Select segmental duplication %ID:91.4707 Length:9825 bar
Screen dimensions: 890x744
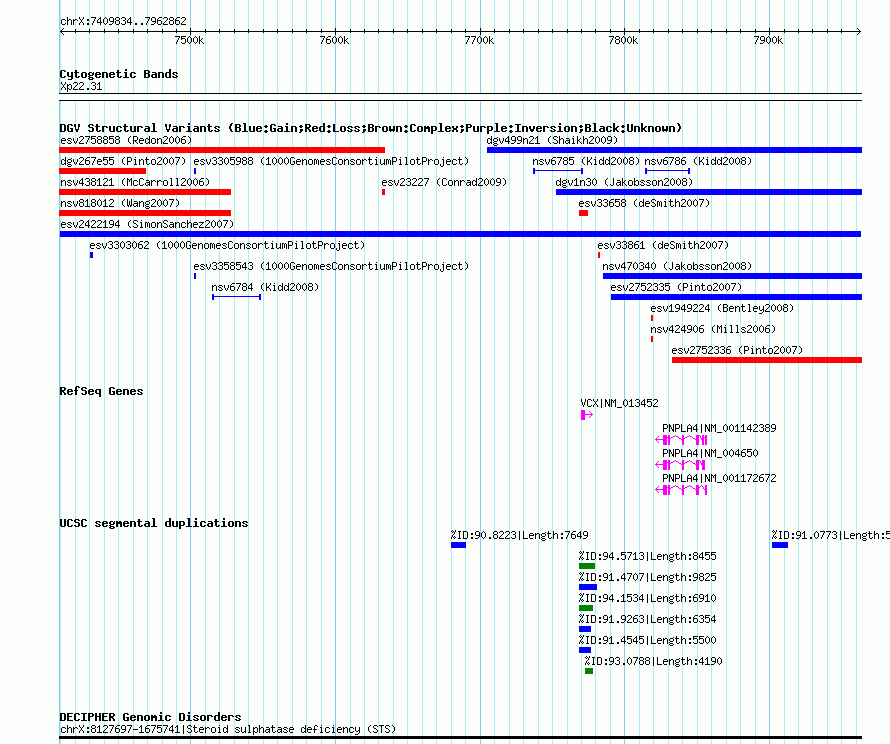point(588,587)
